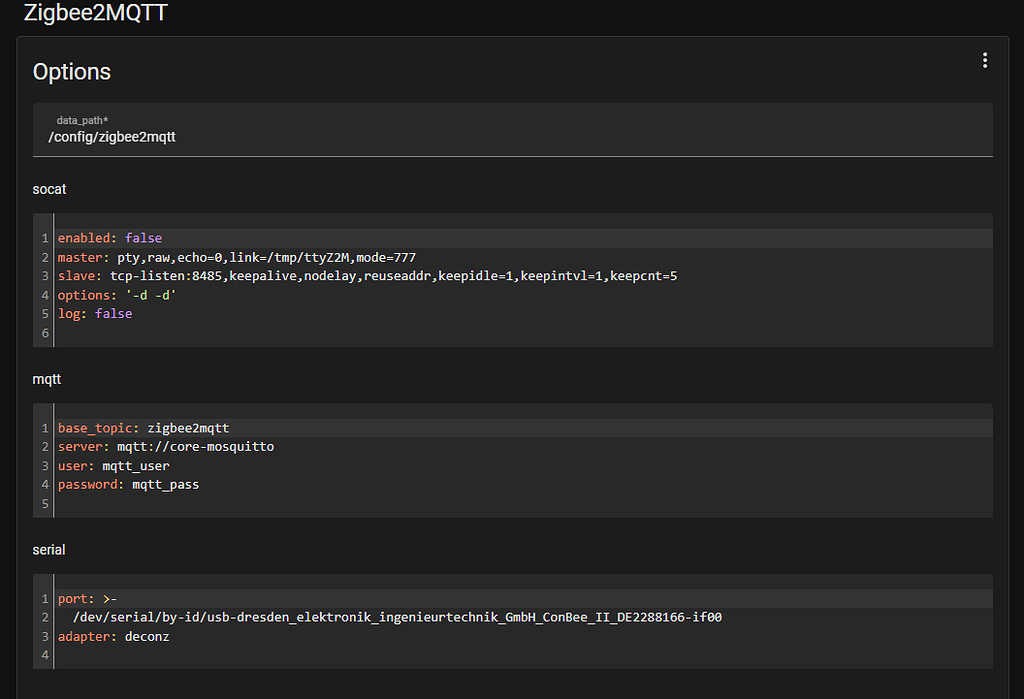Place cursor on socat 'enabled: false' line

pyautogui.click(x=110, y=238)
